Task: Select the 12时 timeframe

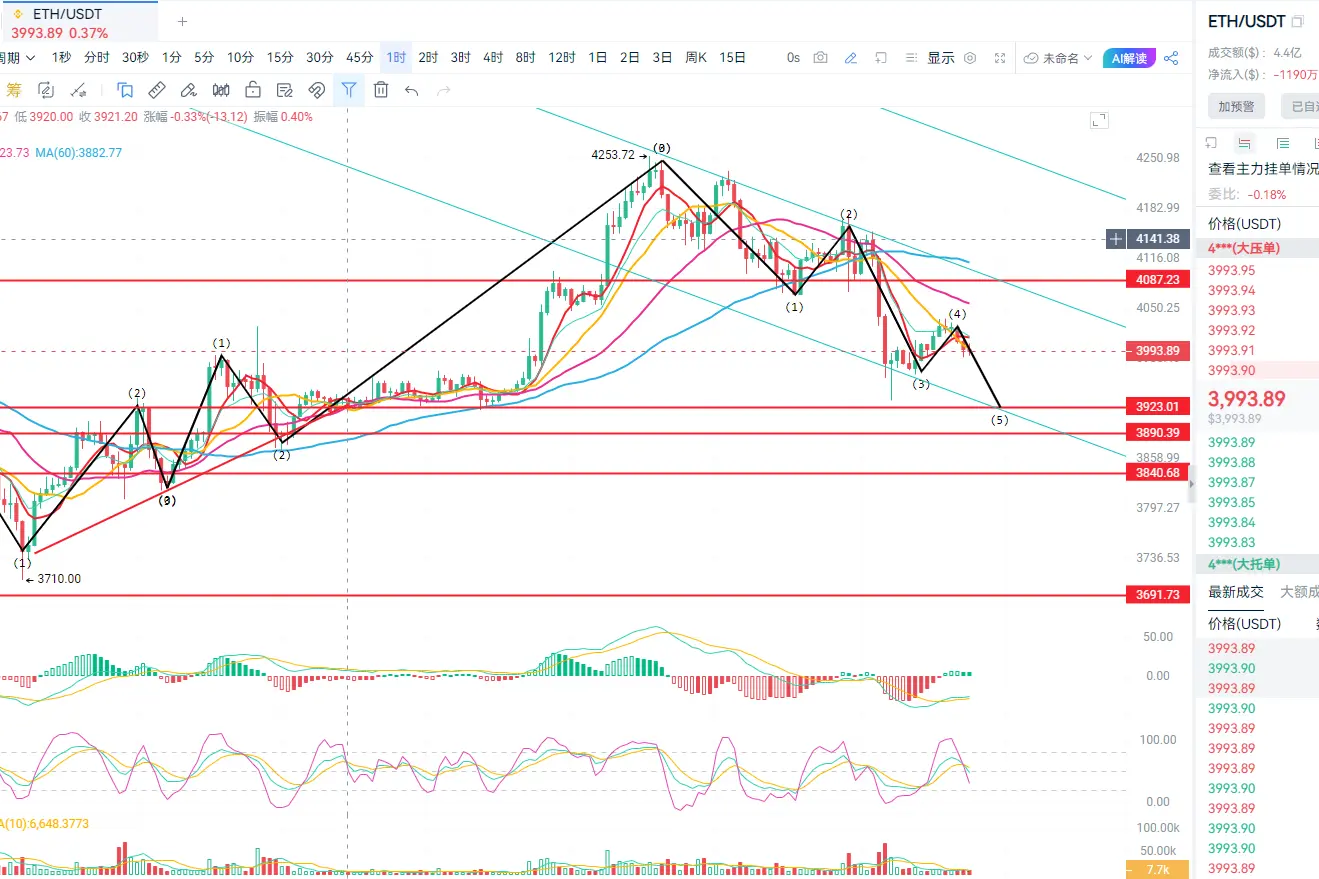Action: pos(561,58)
